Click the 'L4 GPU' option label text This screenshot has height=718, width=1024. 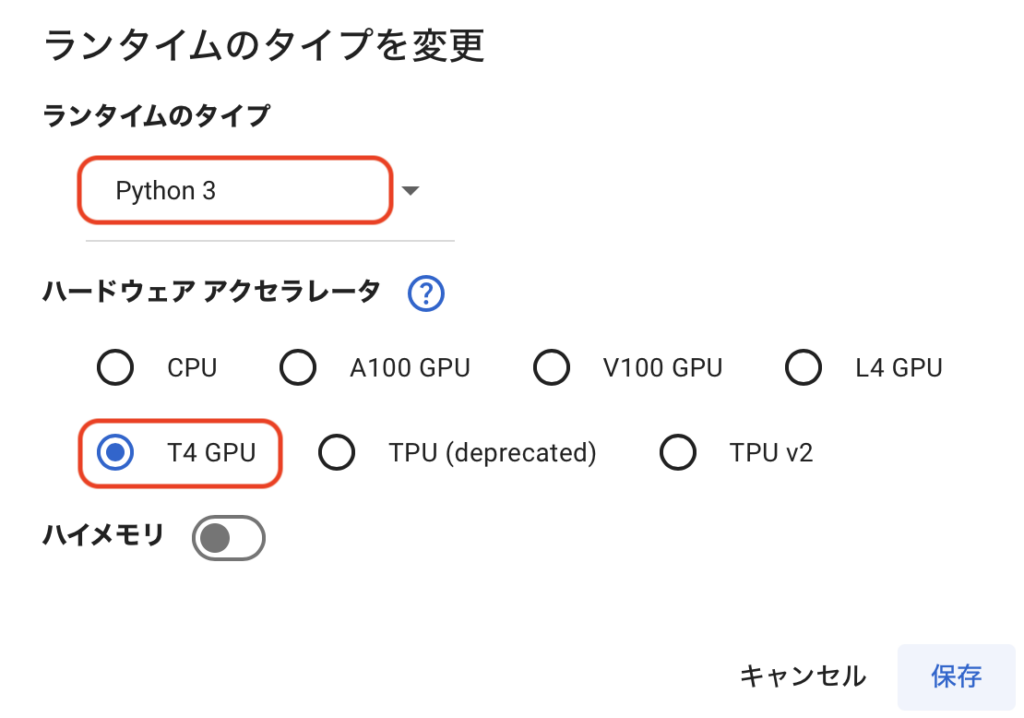[x=899, y=368]
